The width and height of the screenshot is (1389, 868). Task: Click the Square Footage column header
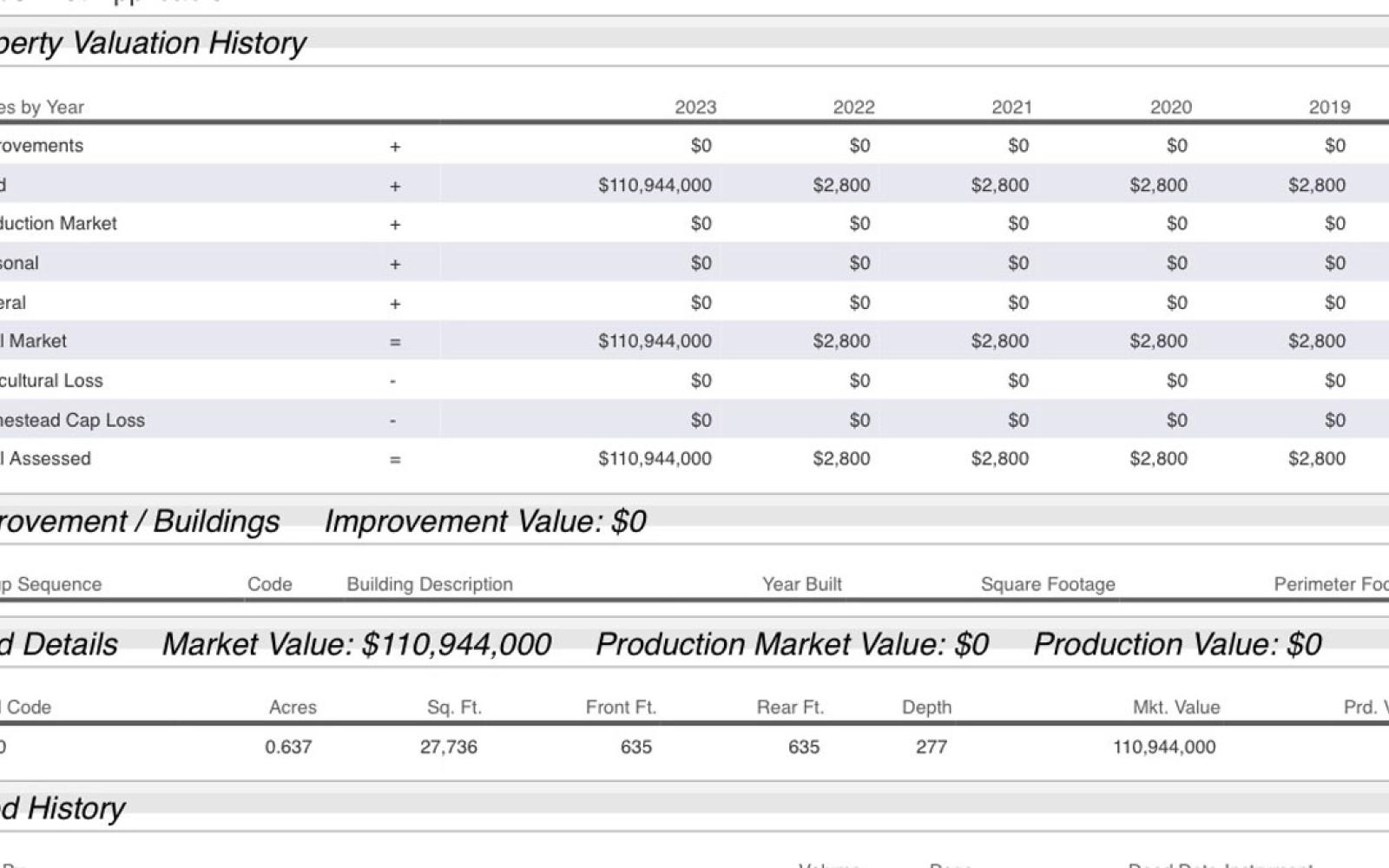pyautogui.click(x=1047, y=584)
